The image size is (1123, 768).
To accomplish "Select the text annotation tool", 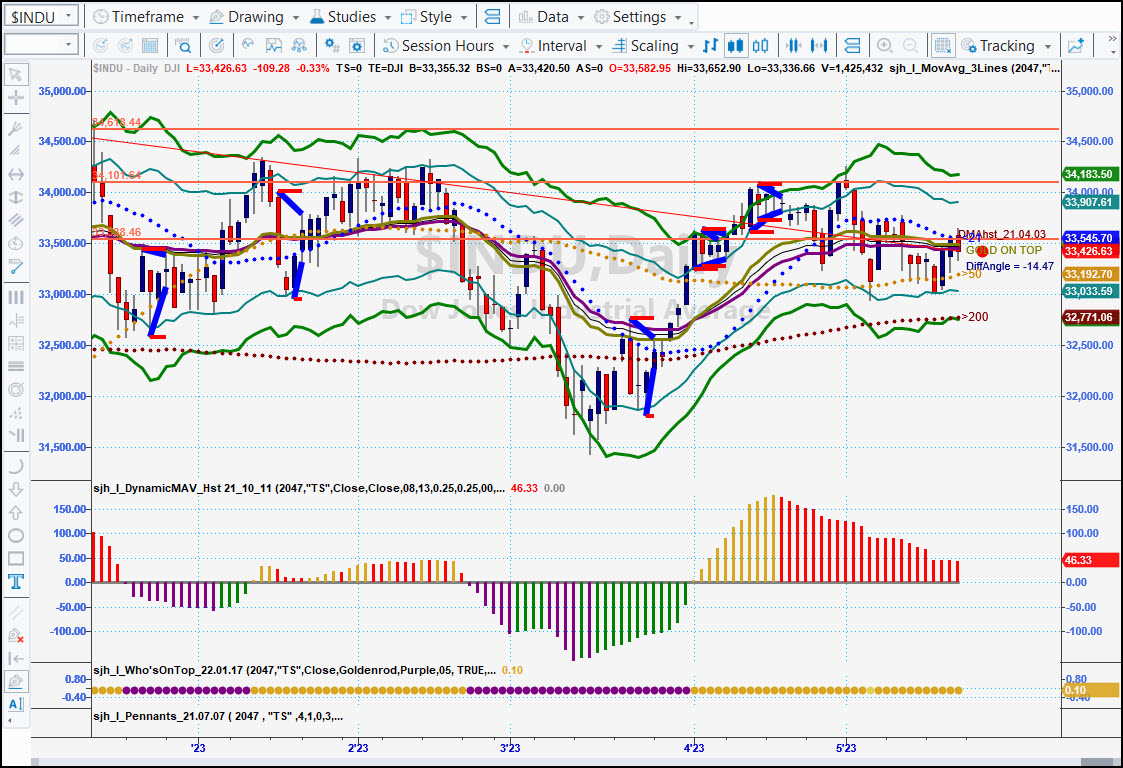I will click(16, 581).
